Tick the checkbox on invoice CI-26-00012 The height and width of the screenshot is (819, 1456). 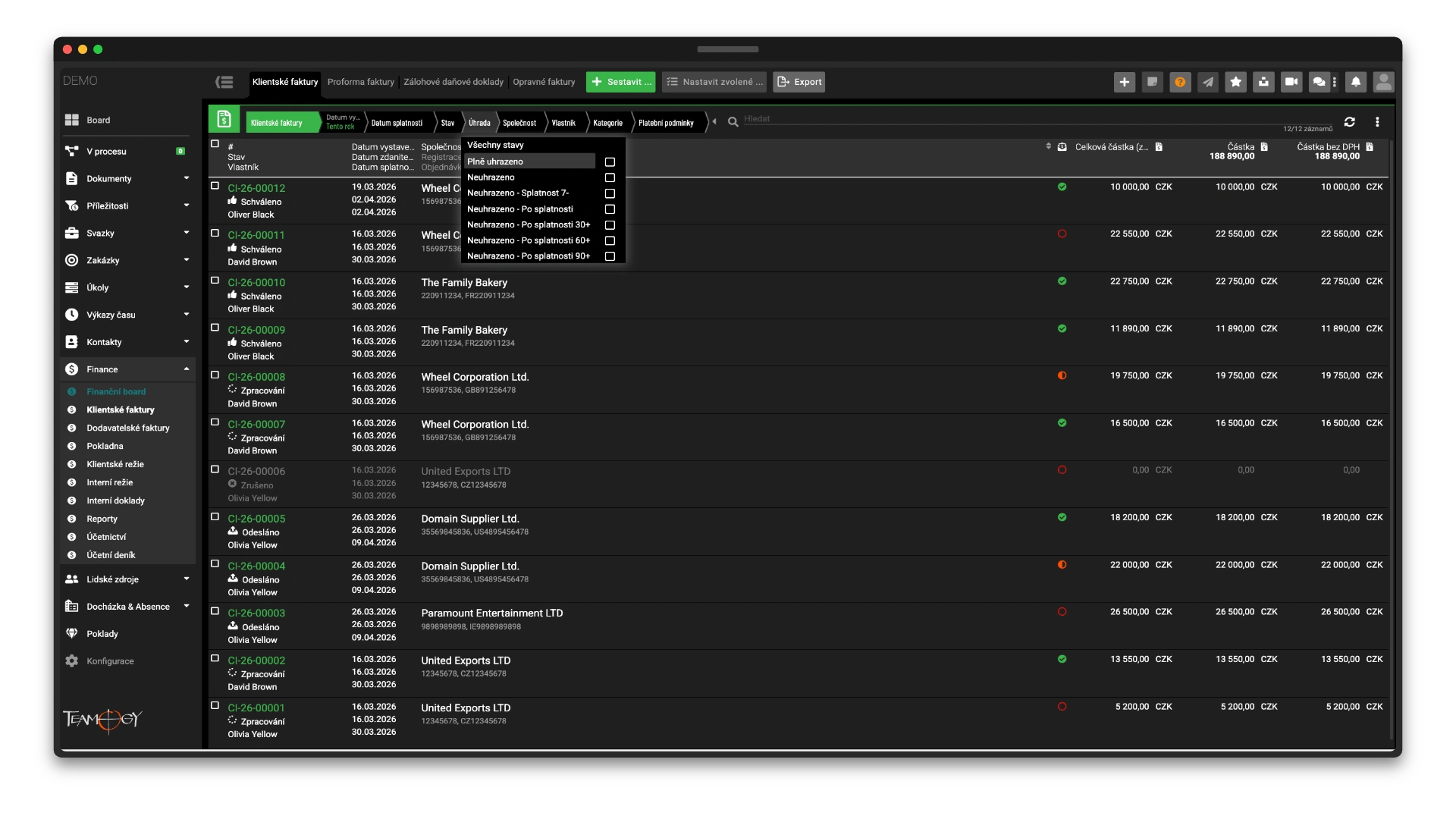click(x=215, y=185)
